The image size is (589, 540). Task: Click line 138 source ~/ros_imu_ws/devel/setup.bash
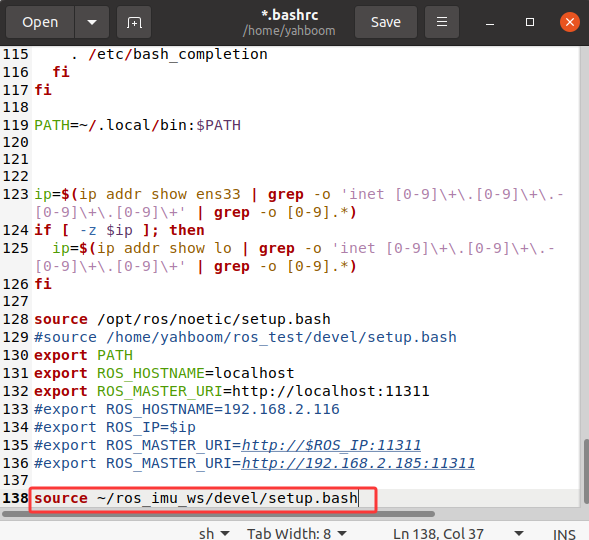(196, 498)
